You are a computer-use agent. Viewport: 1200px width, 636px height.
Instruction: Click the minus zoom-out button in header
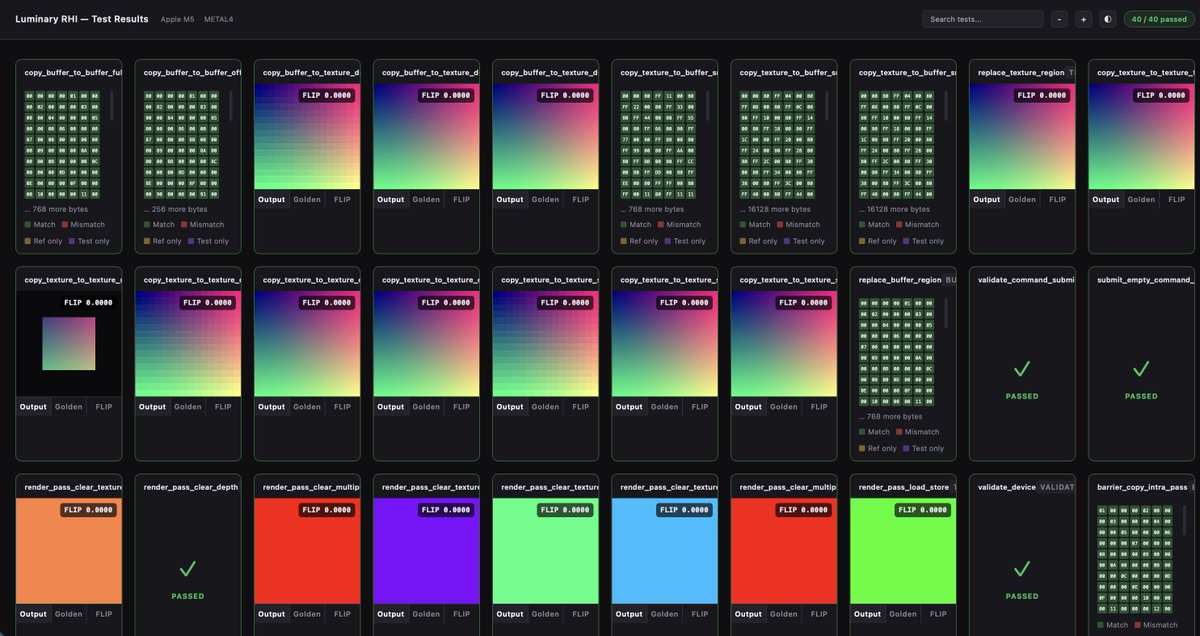[1060, 19]
